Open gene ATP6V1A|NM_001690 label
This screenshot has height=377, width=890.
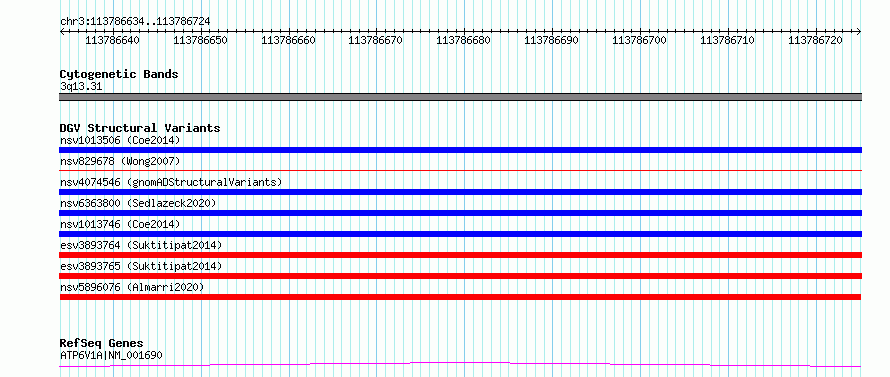tap(111, 356)
